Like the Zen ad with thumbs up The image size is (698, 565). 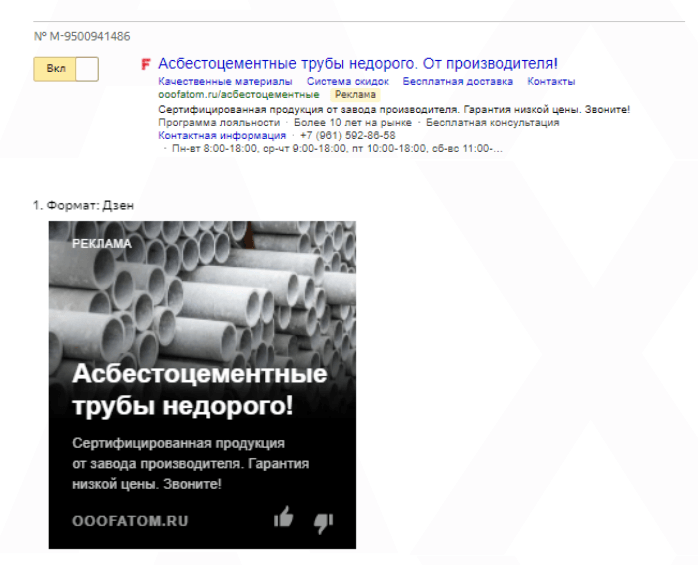coord(284,517)
